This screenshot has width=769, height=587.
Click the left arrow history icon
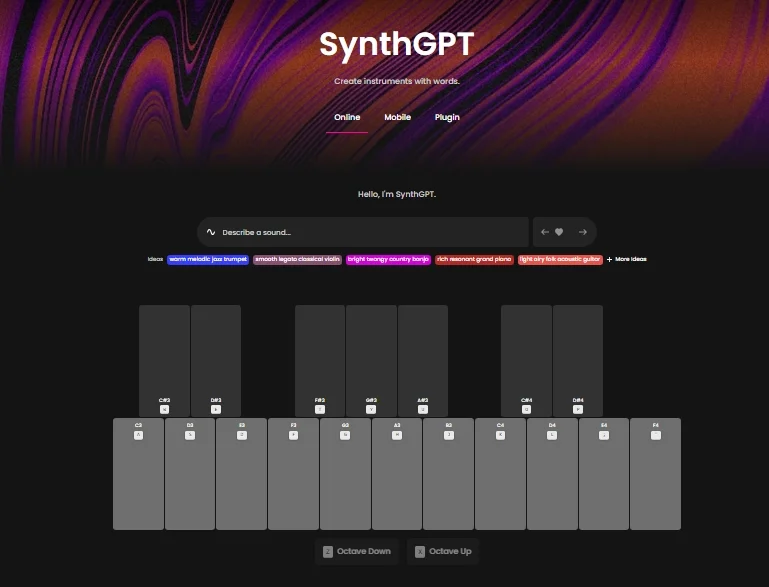point(545,232)
